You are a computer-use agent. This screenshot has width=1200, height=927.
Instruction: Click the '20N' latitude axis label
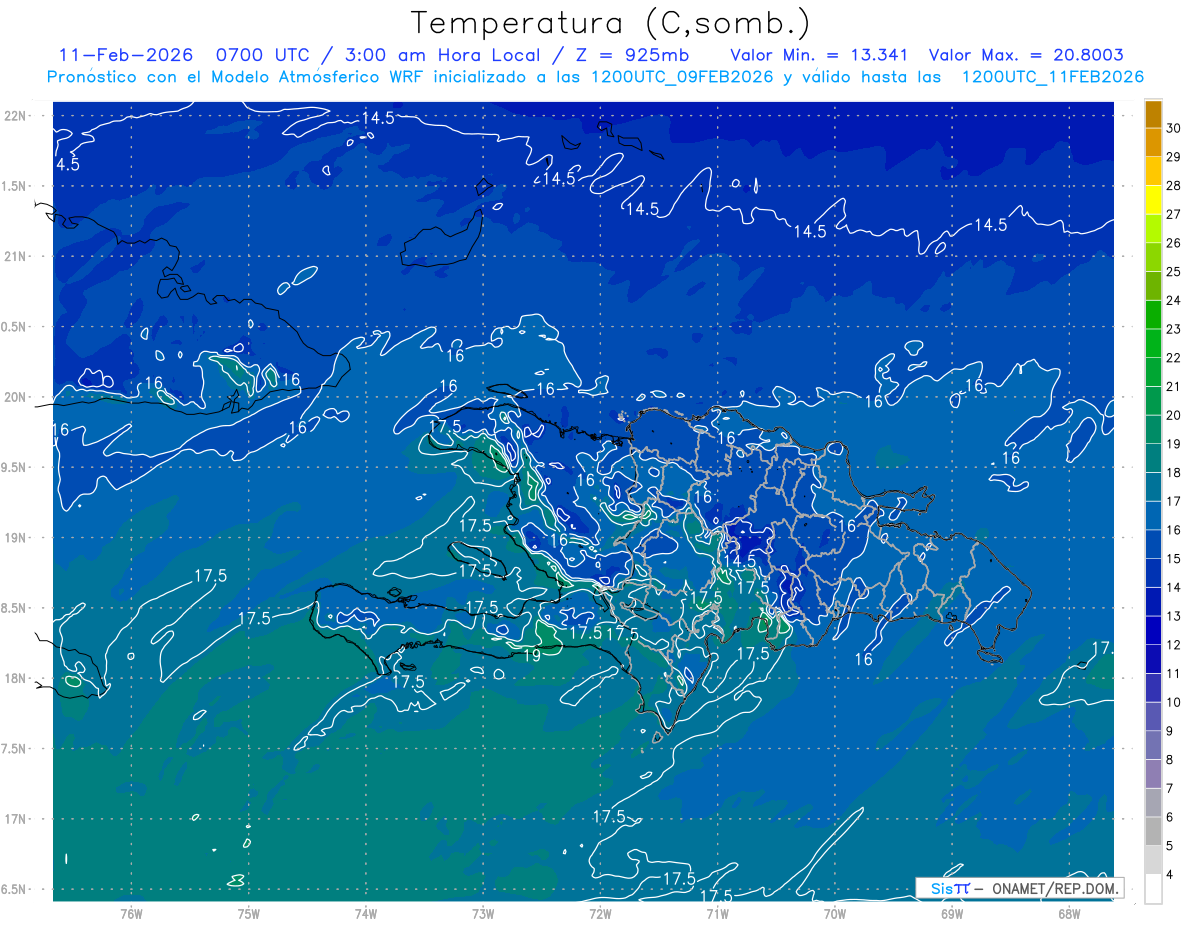point(16,397)
